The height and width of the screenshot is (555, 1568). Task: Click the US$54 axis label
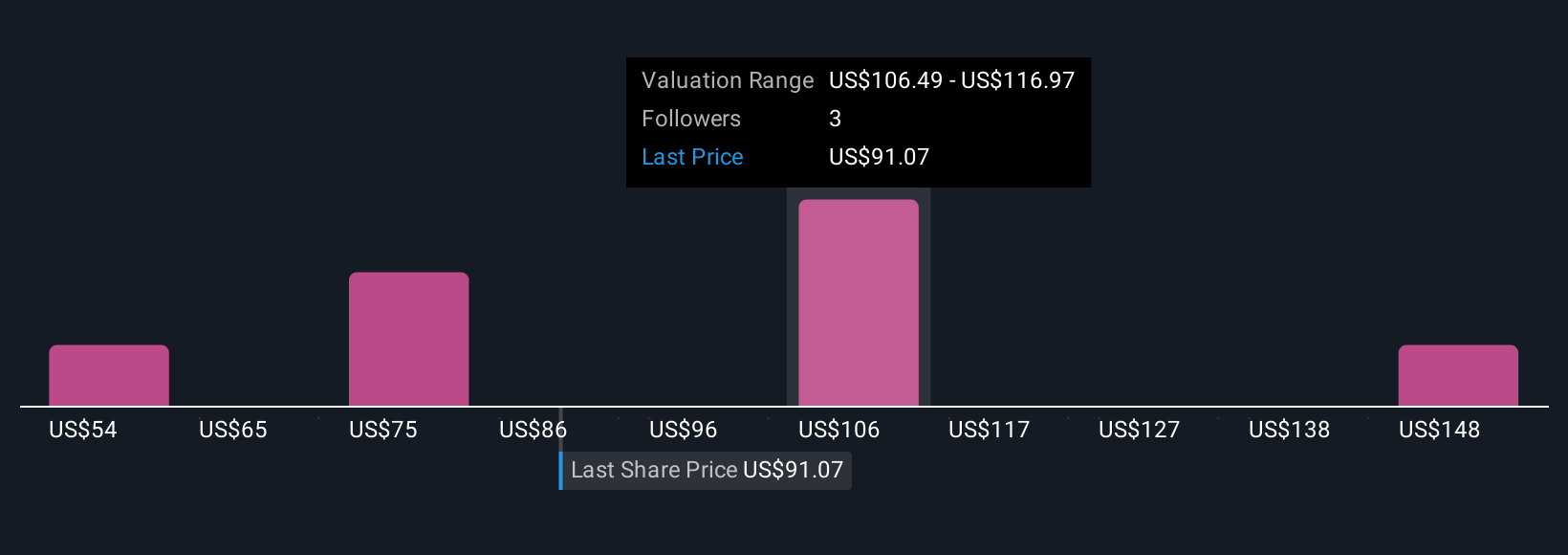(83, 430)
